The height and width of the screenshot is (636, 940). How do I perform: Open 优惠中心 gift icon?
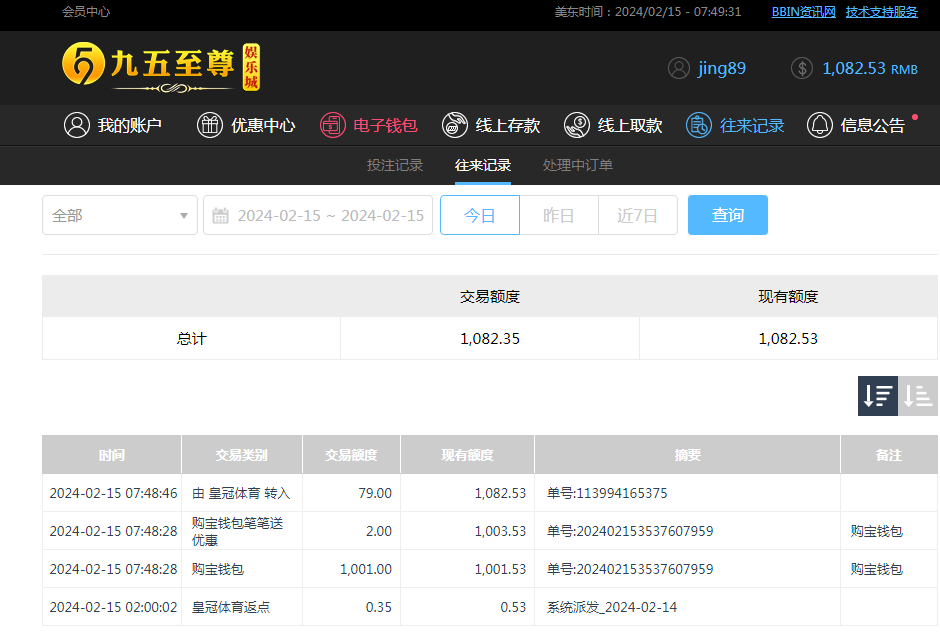210,125
